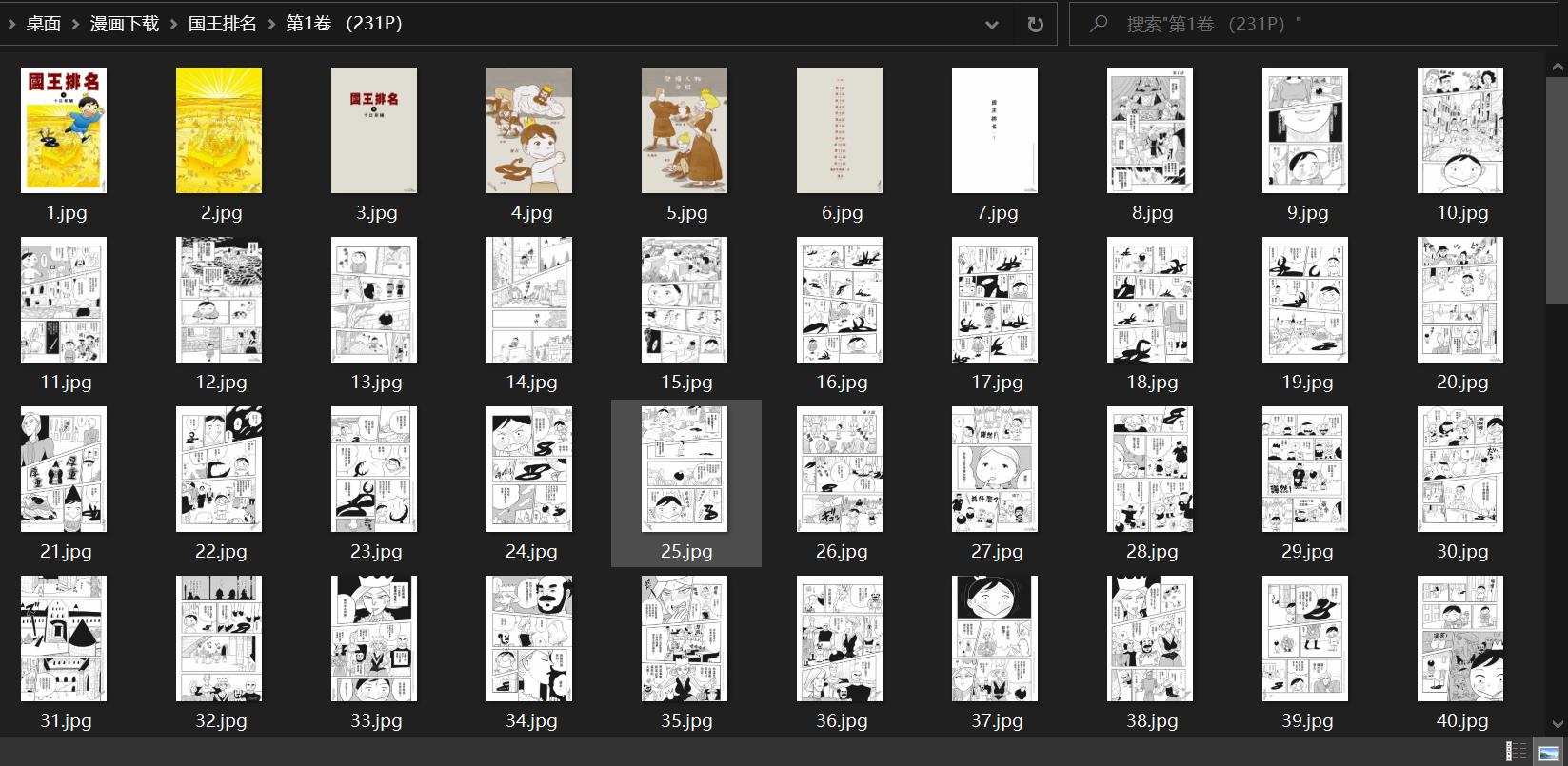This screenshot has height=766, width=1568.
Task: Expand chevron after 国王排名 breadcrumb
Action: click(x=271, y=25)
